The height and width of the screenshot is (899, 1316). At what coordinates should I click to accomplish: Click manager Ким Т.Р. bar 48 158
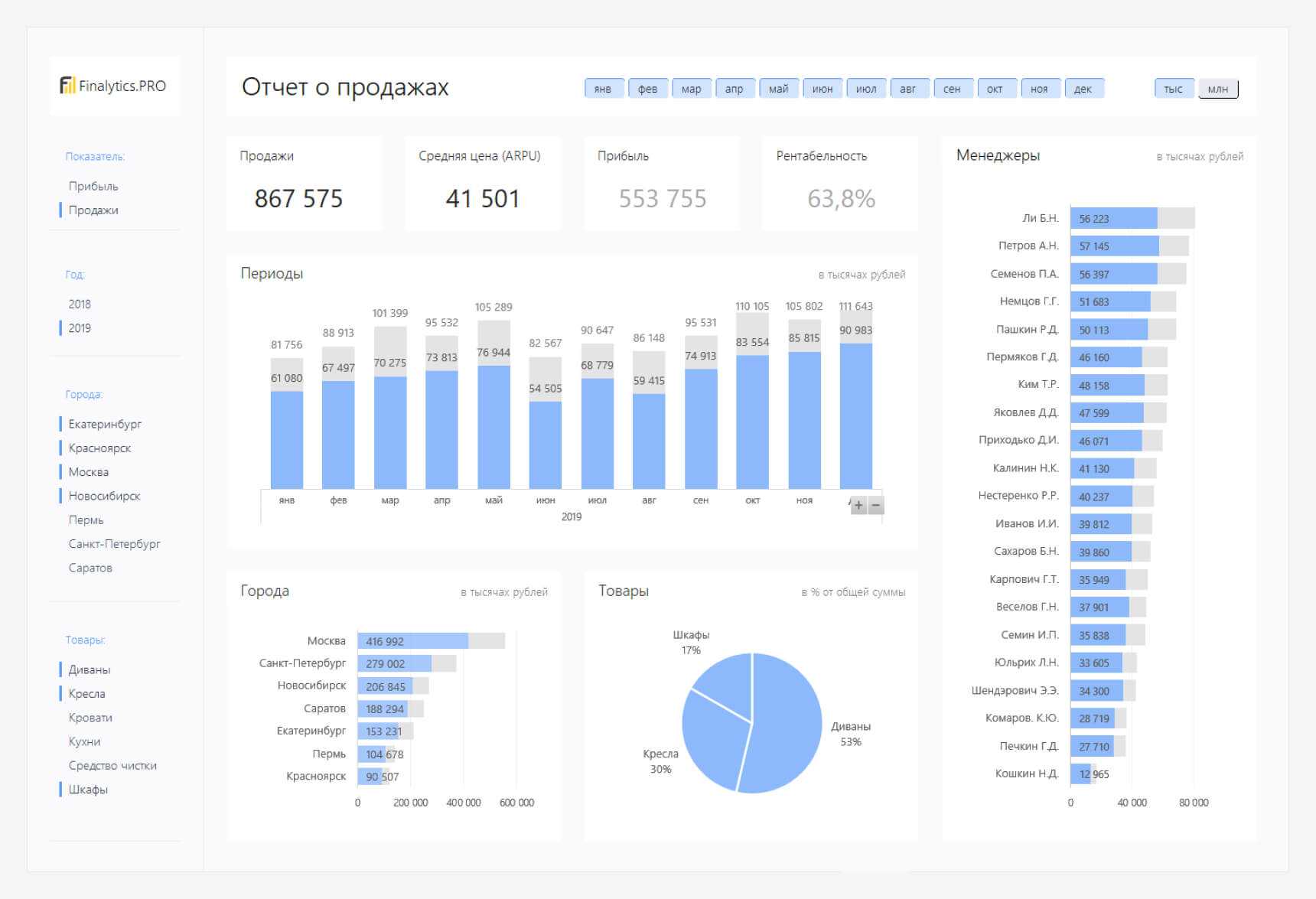[1107, 385]
